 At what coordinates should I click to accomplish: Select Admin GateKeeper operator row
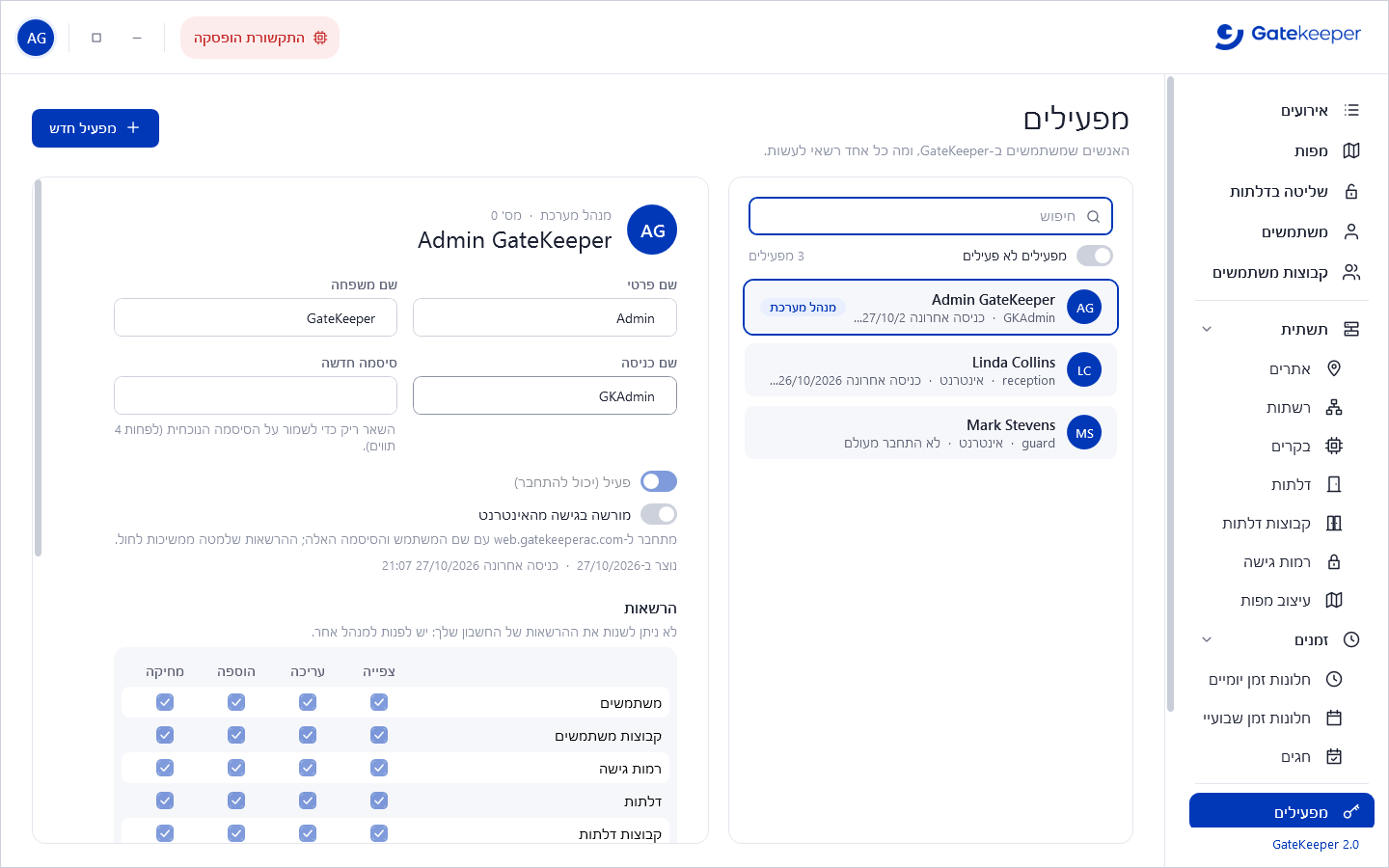pos(931,308)
